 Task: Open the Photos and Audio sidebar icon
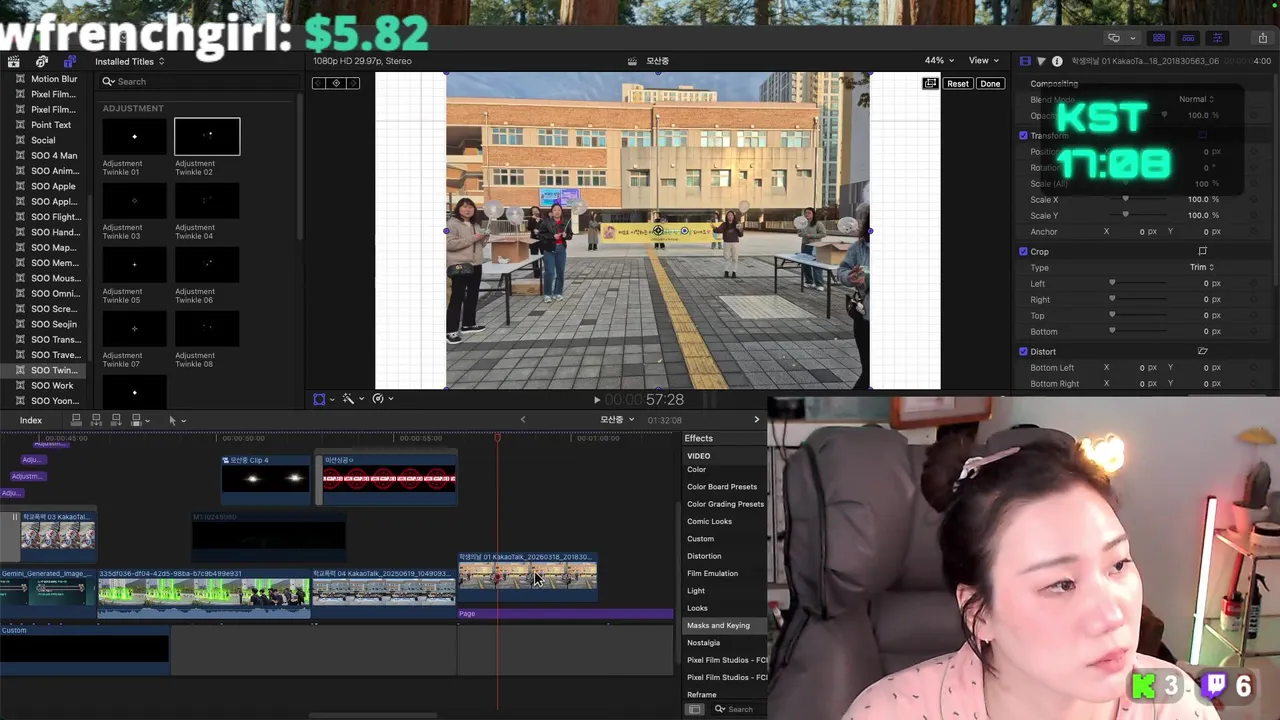(42, 61)
